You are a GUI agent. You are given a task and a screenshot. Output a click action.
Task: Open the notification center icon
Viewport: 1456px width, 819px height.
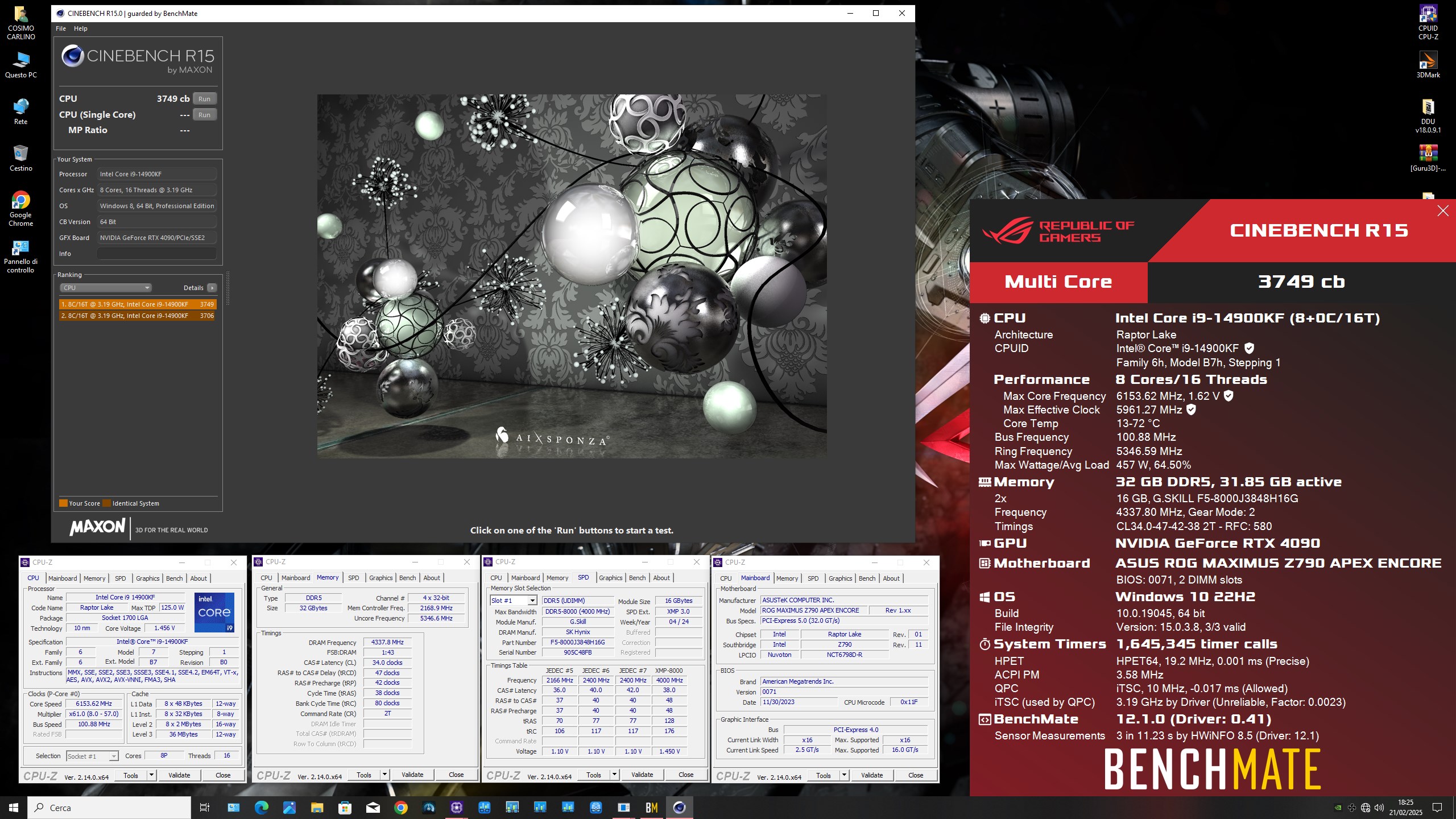(1437, 808)
